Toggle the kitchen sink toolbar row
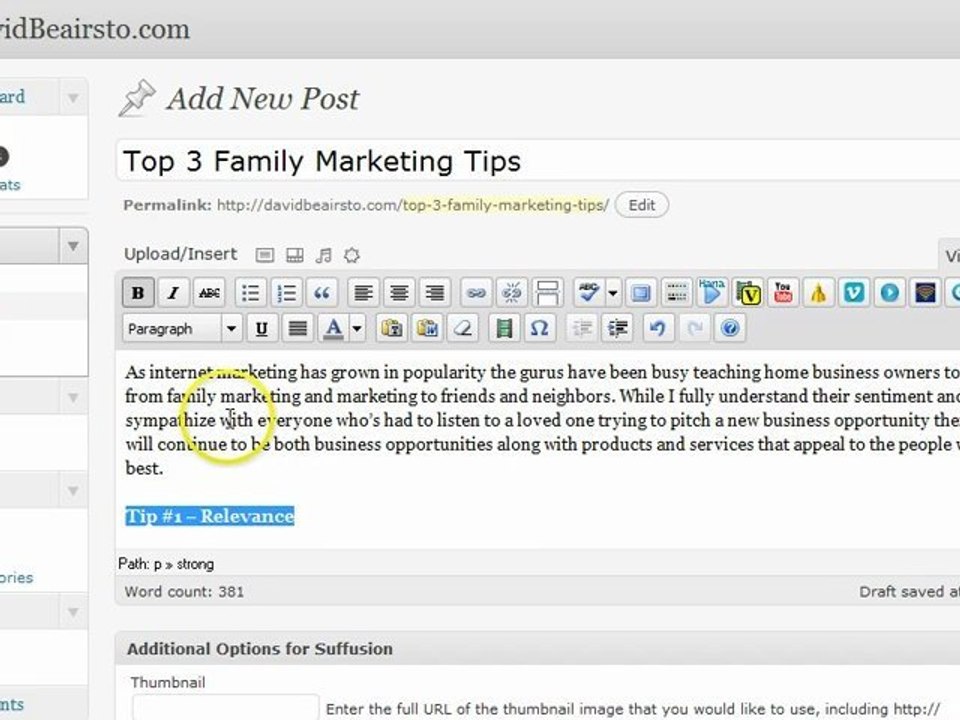The width and height of the screenshot is (960, 720). pyautogui.click(x=676, y=293)
